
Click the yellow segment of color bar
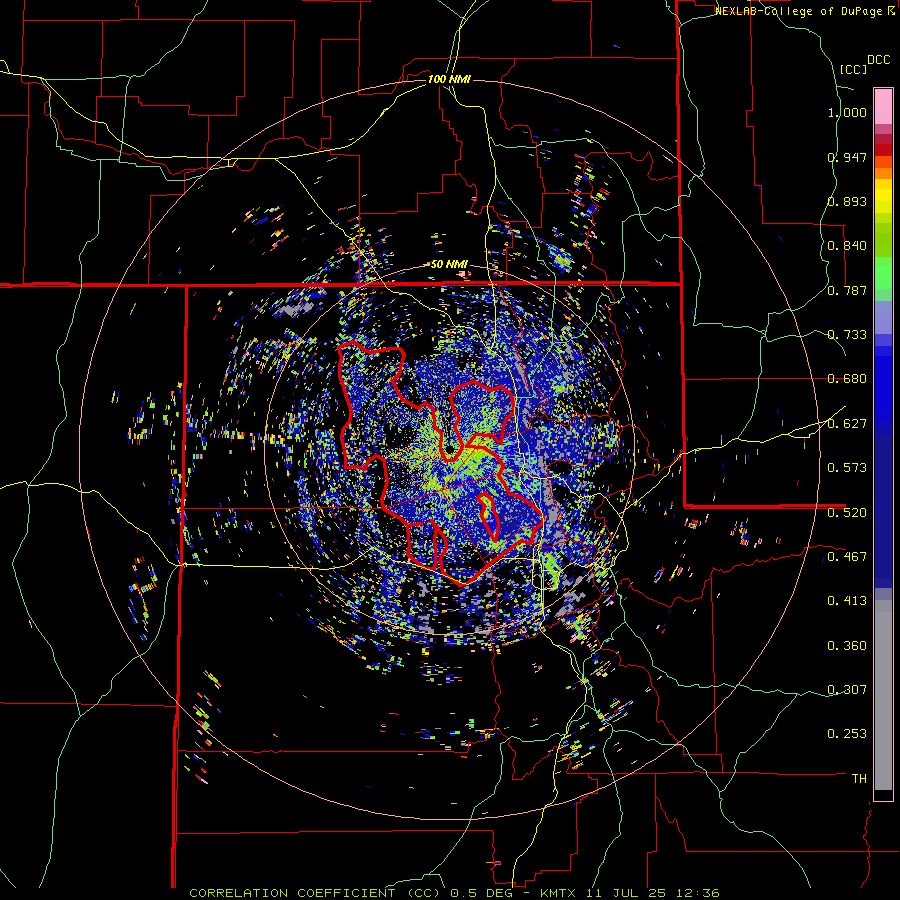coord(883,197)
